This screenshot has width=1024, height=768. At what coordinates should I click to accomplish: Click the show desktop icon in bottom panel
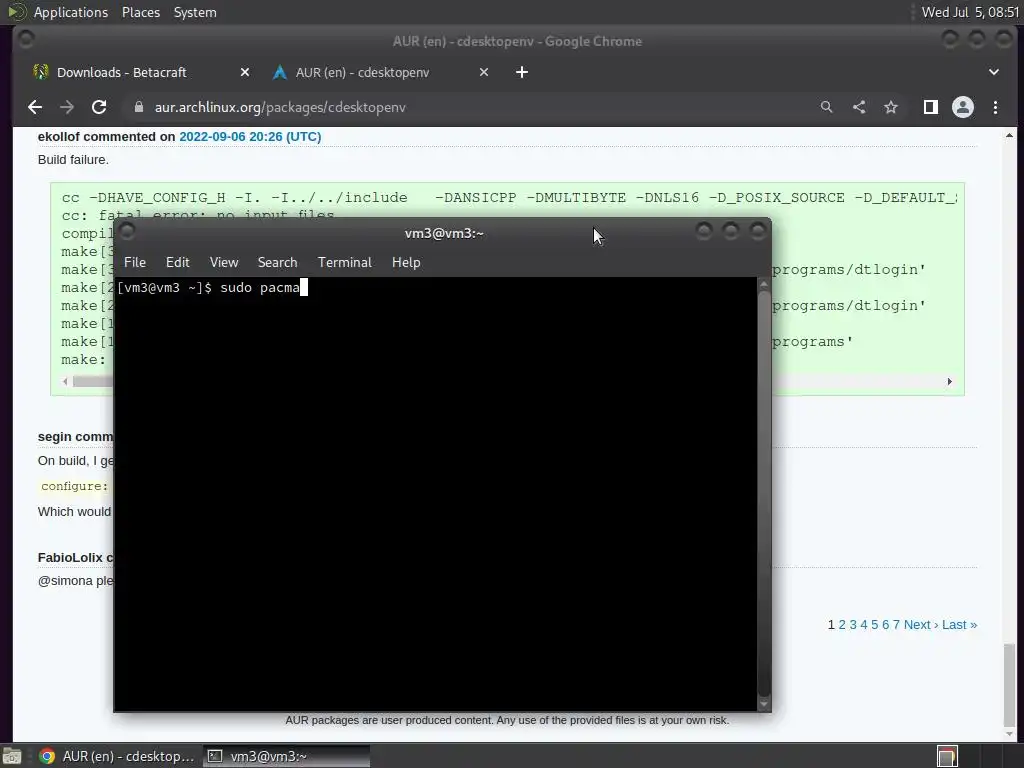click(x=12, y=756)
